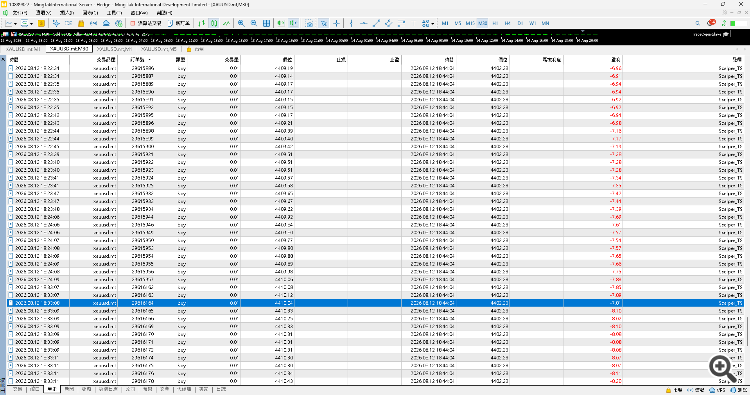This screenshot has height=395, width=750.
Task: Toggle the Algo Trading (算法交易) button
Action: 145,23
